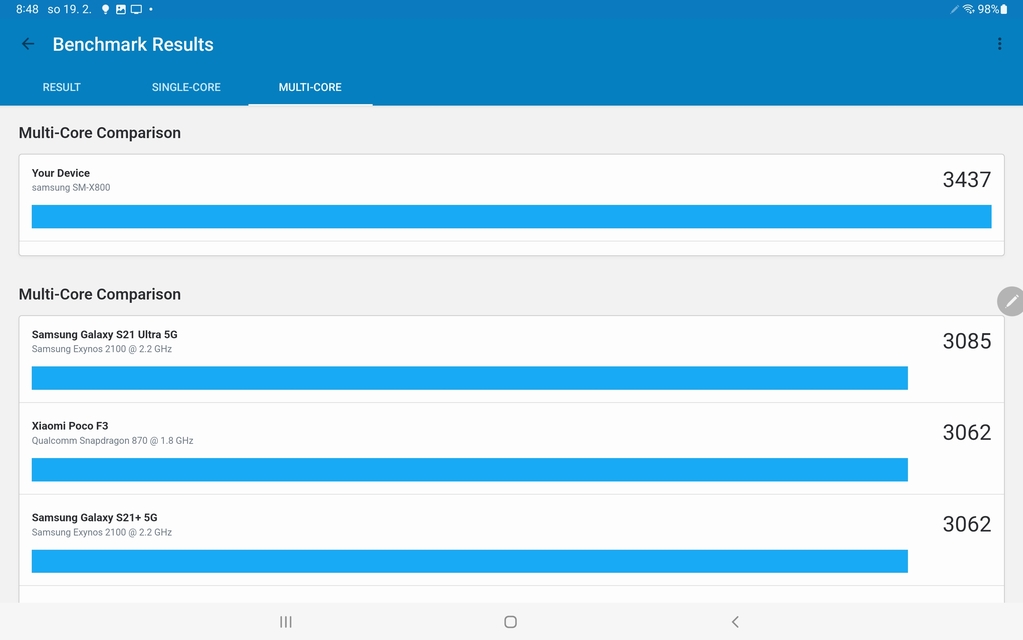Select the MULTI-CORE tab
This screenshot has height=640, width=1023.
pos(310,87)
